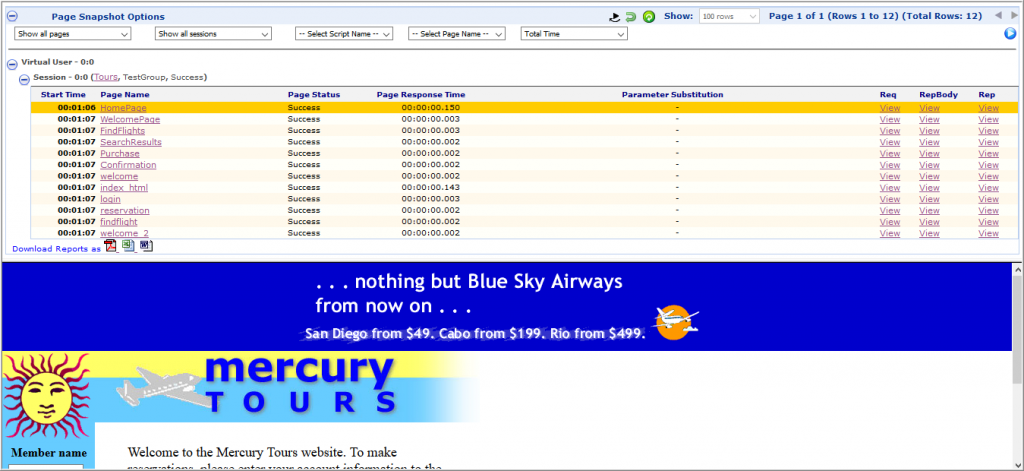Open the 100 rows Show dropdown
The image size is (1024, 471).
[729, 16]
